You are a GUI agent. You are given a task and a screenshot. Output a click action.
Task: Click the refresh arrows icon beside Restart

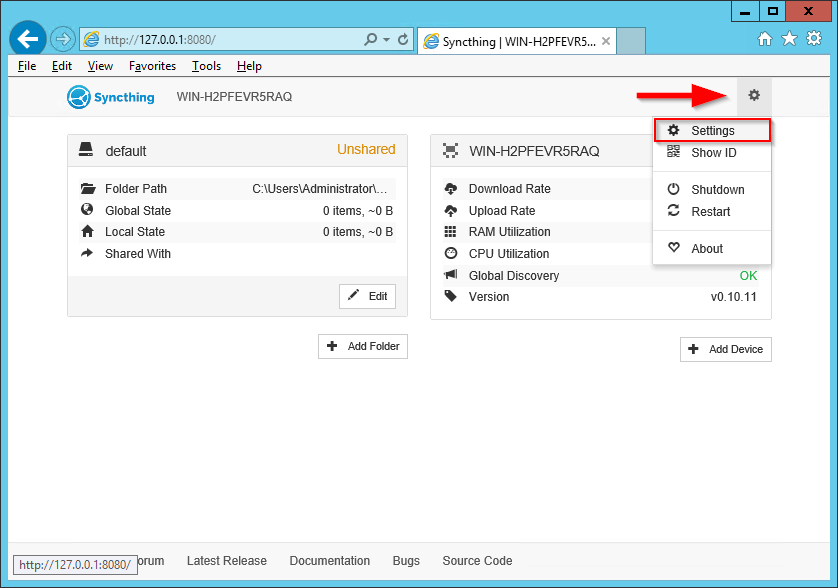(x=673, y=211)
